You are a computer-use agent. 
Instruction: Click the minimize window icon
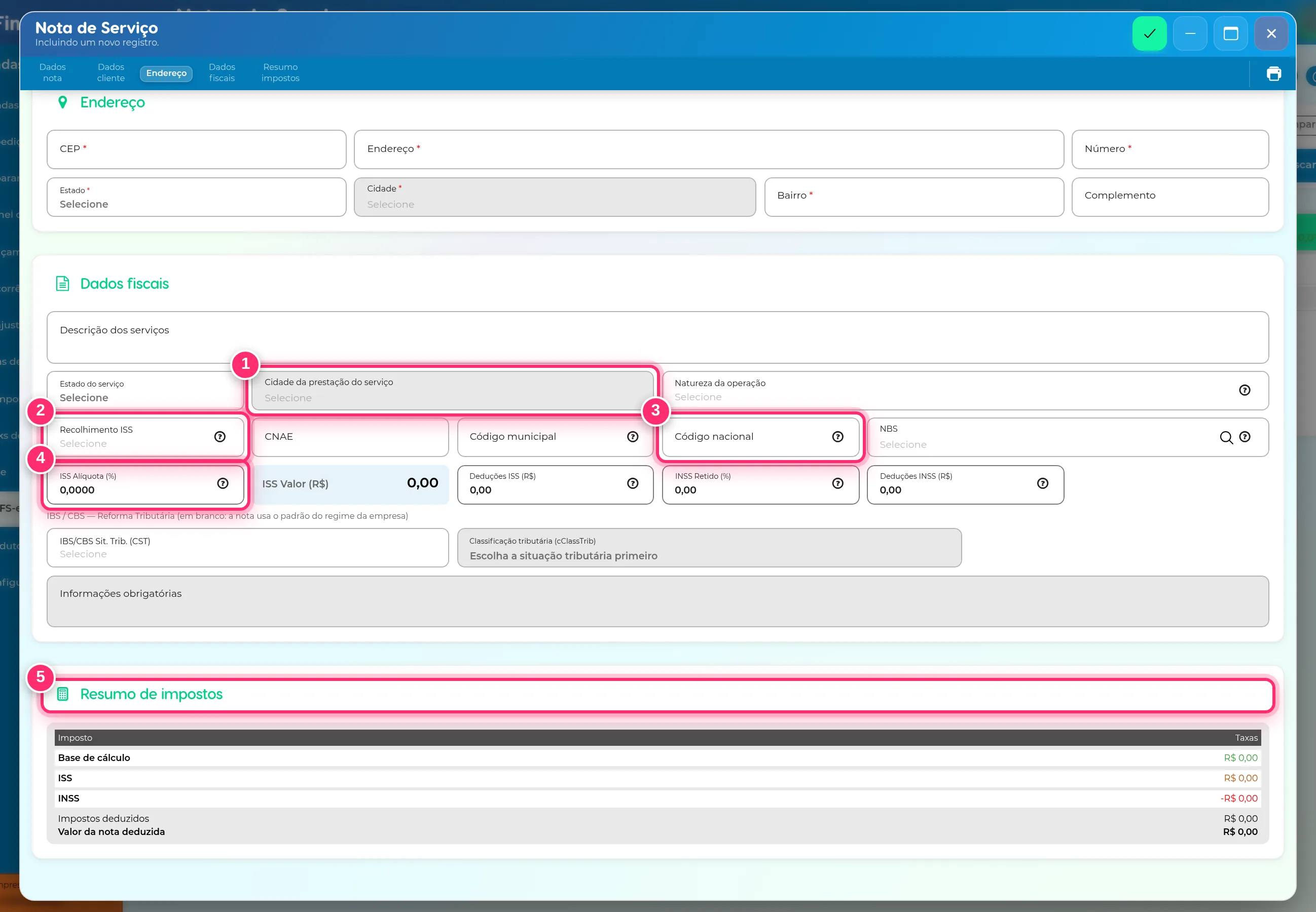[x=1190, y=34]
